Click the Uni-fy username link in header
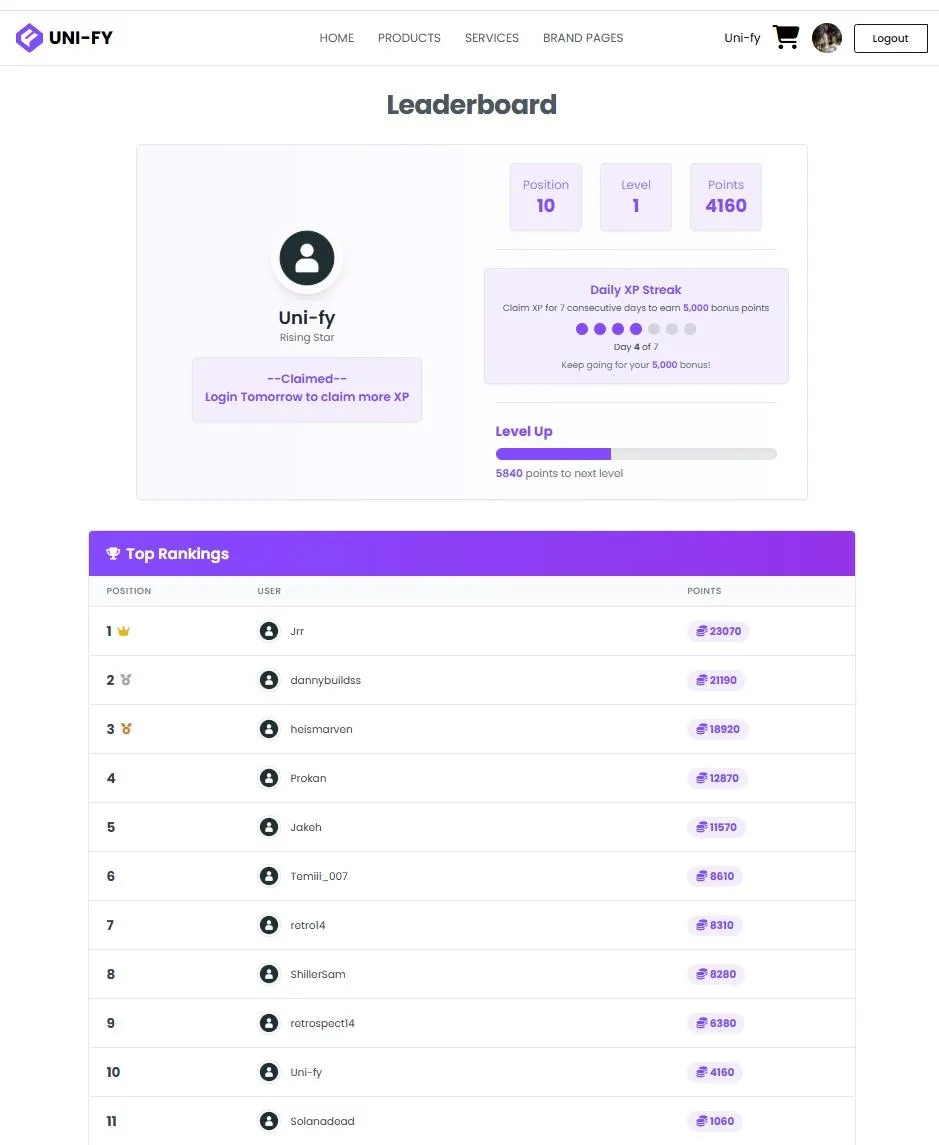Image resolution: width=939 pixels, height=1145 pixels. tap(742, 38)
